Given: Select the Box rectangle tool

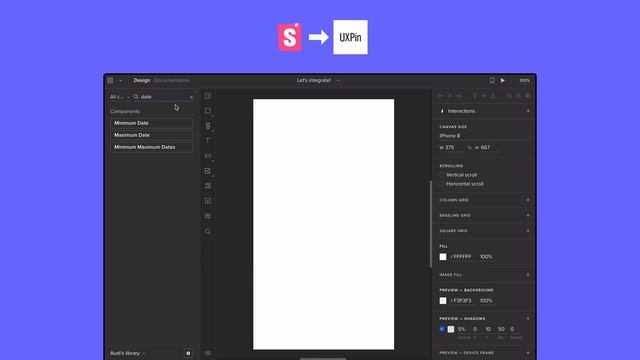Looking at the screenshot, I should [208, 111].
